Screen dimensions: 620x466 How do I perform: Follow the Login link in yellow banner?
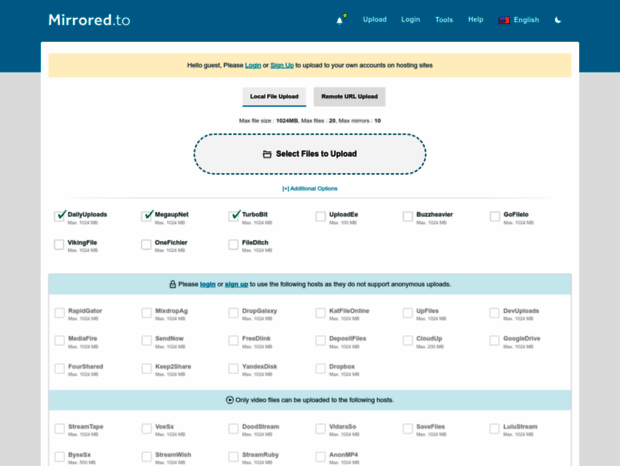pyautogui.click(x=253, y=65)
